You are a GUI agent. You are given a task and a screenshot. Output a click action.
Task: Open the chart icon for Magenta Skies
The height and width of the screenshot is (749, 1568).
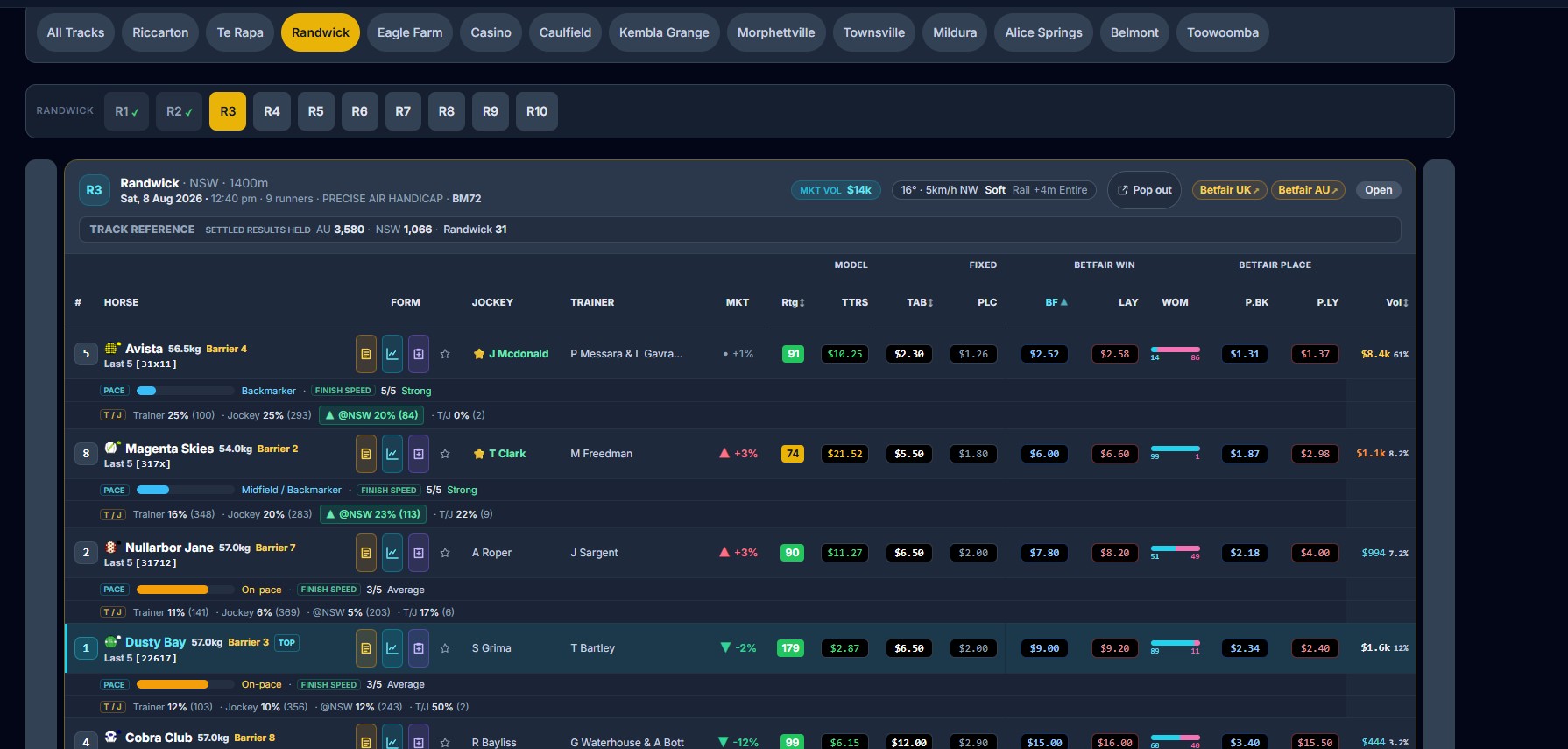pos(392,454)
